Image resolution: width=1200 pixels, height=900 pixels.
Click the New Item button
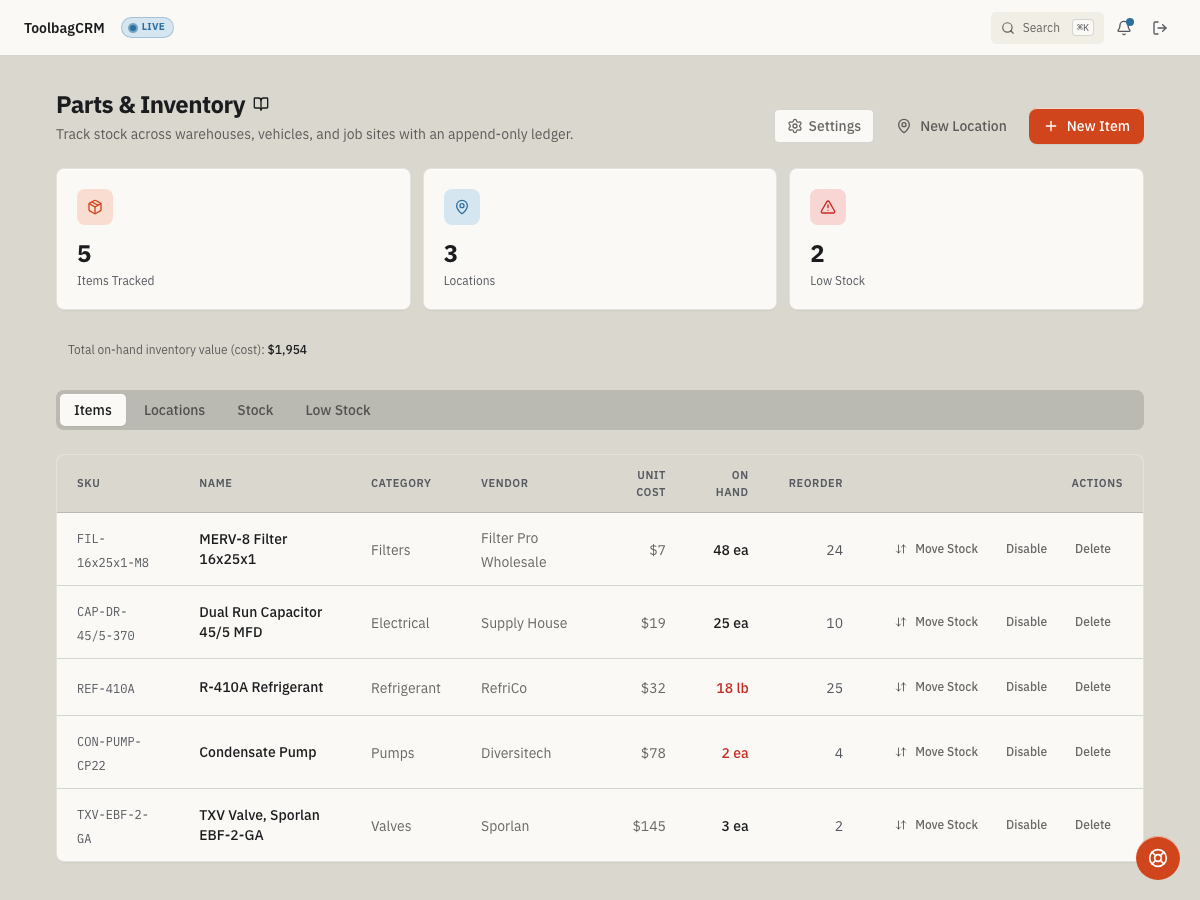[1086, 126]
